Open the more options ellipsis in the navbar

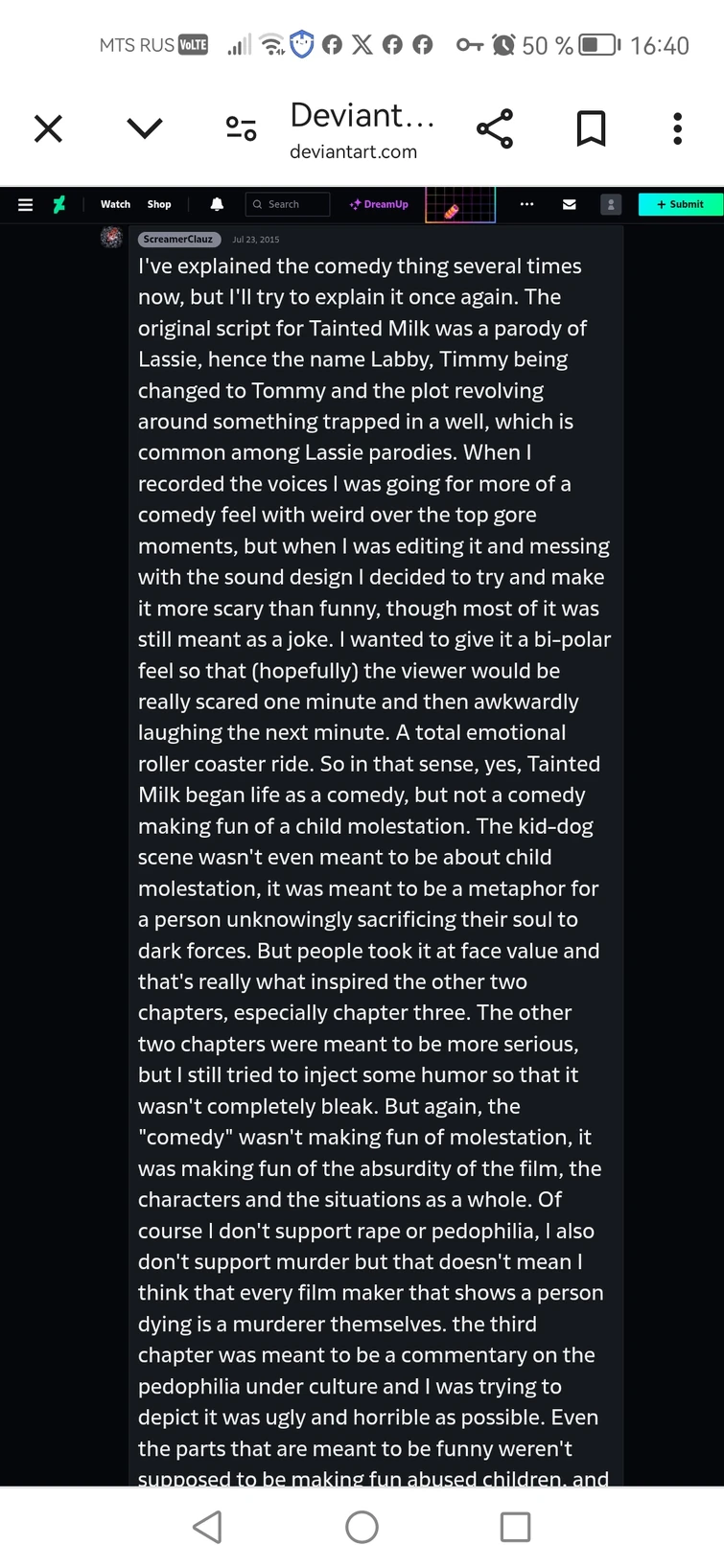(526, 204)
